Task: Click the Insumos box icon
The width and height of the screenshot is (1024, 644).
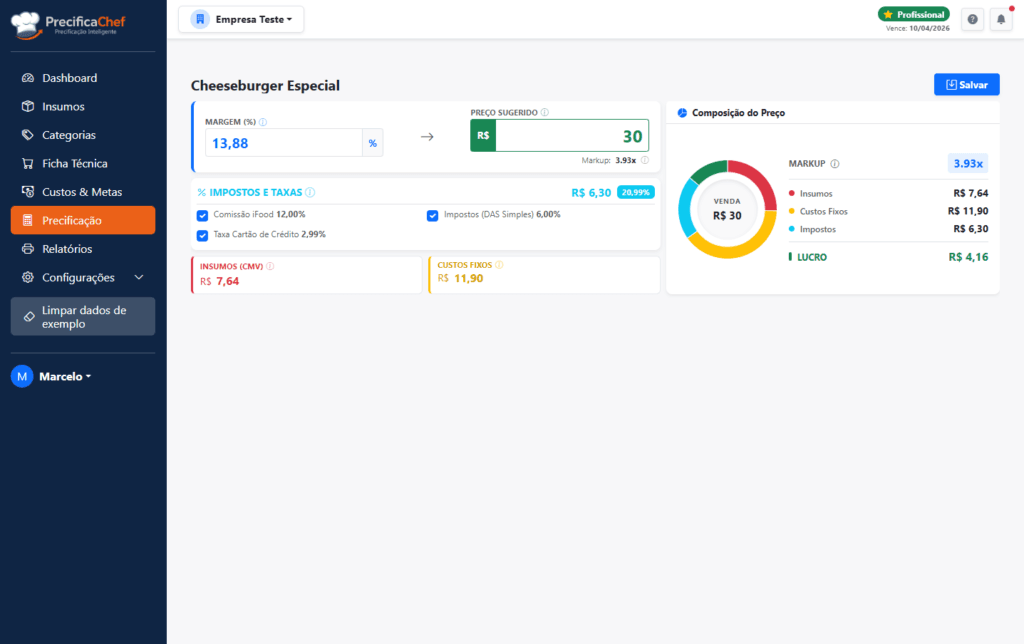Action: tap(27, 106)
